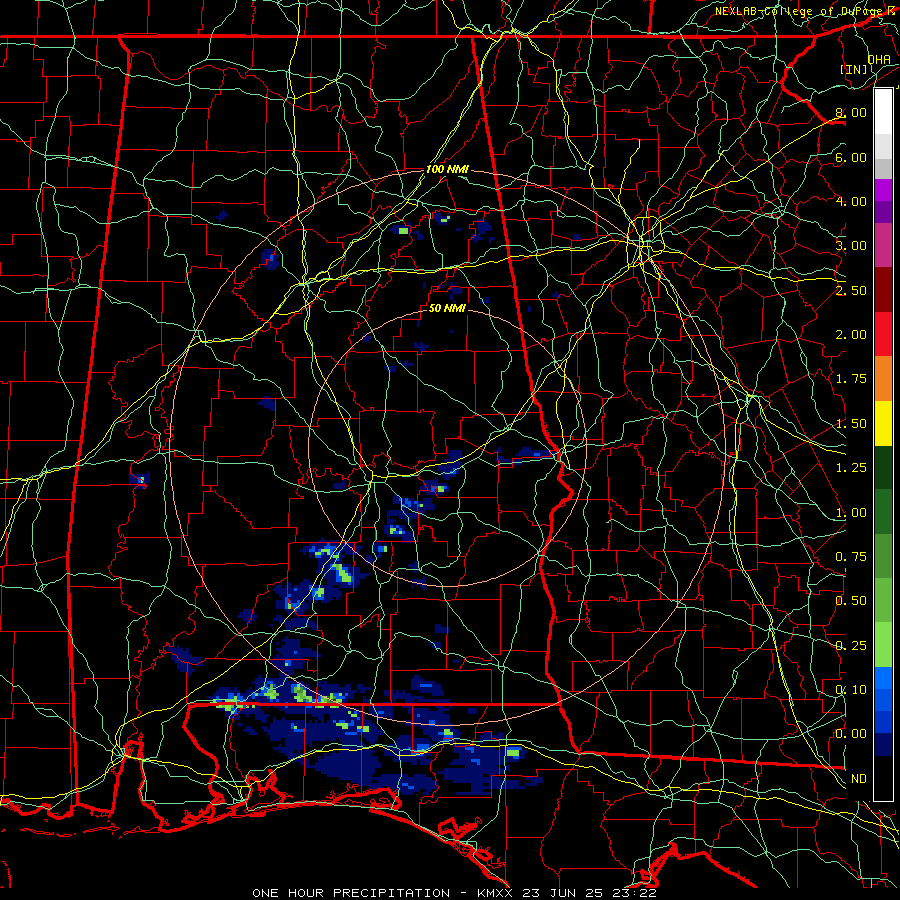Click the 8.00 legend value

coord(851,112)
